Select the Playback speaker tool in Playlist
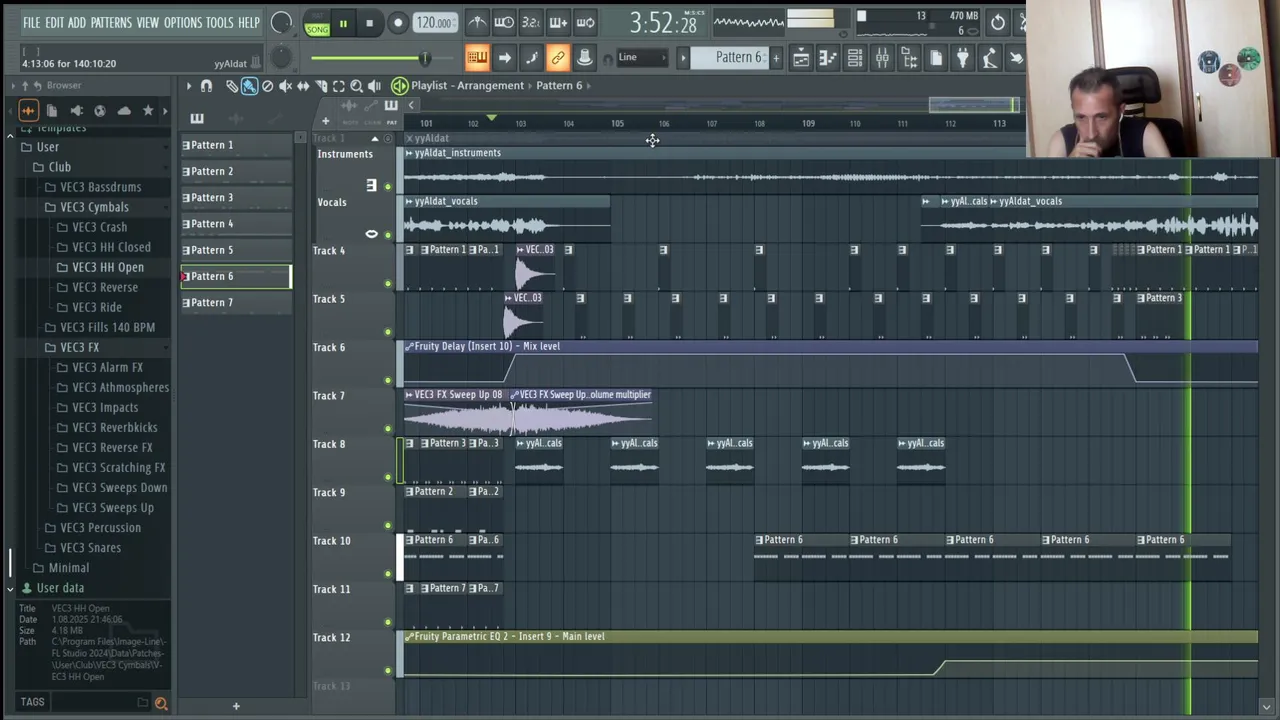The height and width of the screenshot is (720, 1280). [374, 86]
